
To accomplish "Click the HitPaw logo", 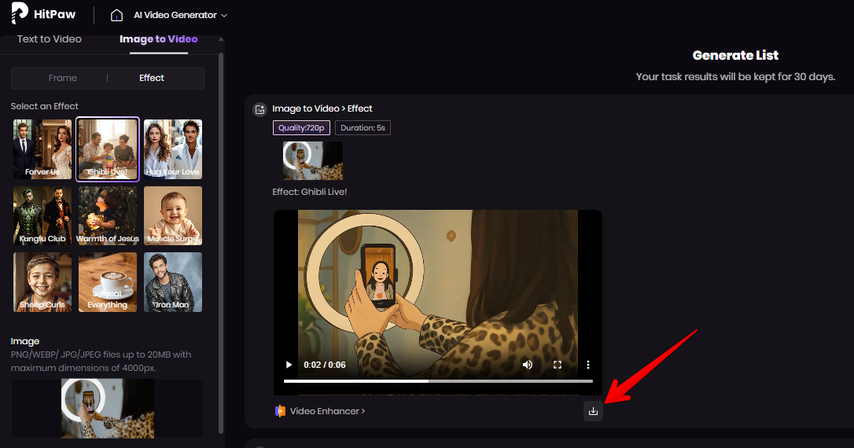I will click(x=43, y=14).
